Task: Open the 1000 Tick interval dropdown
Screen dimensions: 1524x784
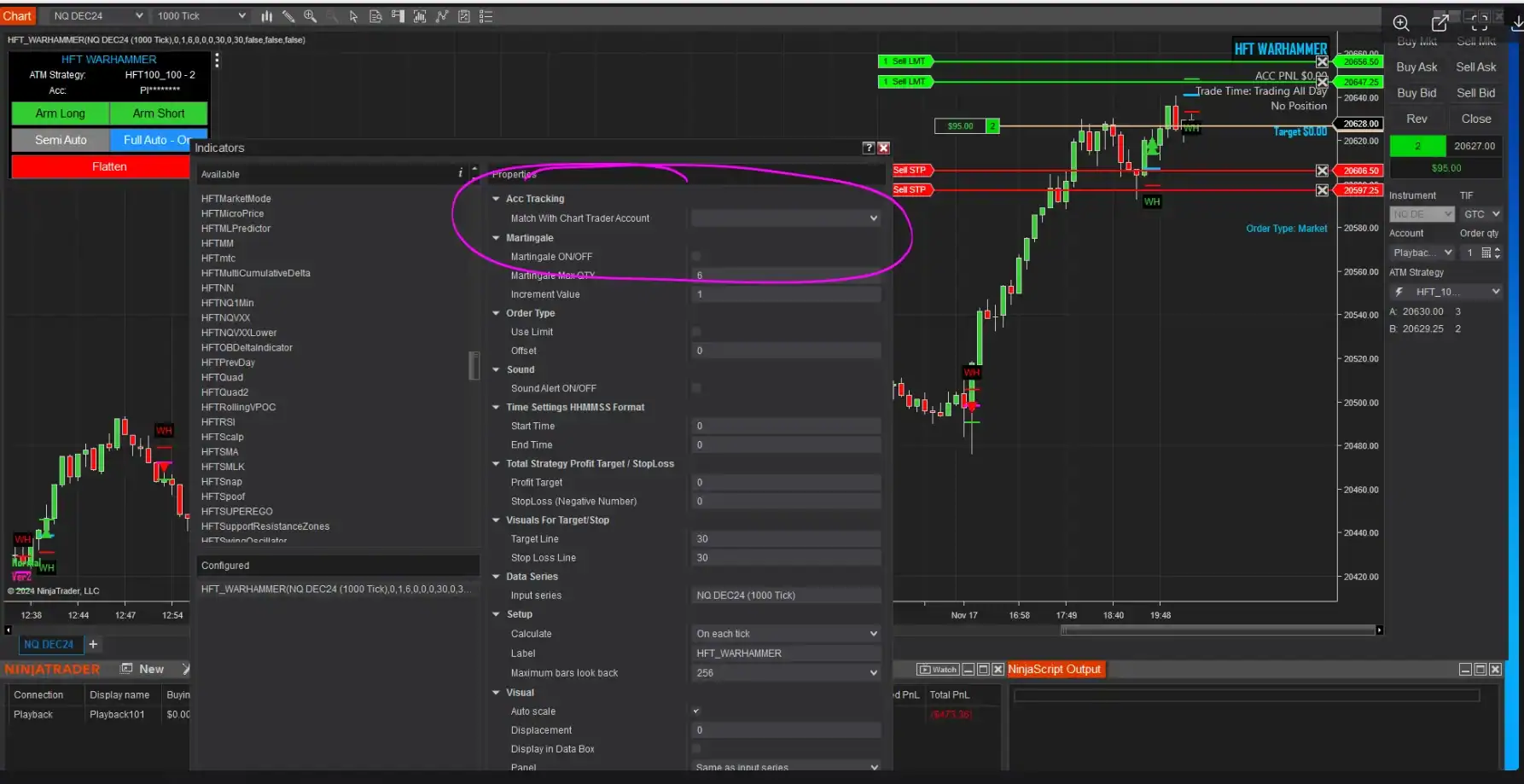Action: coord(201,16)
